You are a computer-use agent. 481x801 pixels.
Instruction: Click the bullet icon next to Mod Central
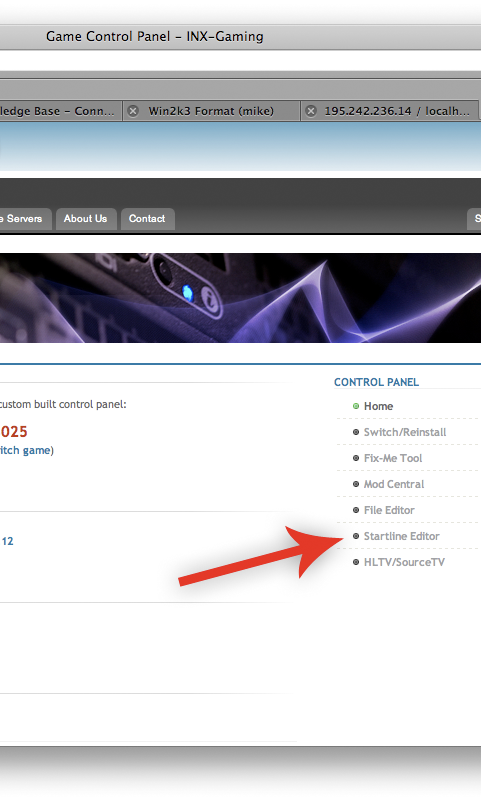[x=356, y=484]
